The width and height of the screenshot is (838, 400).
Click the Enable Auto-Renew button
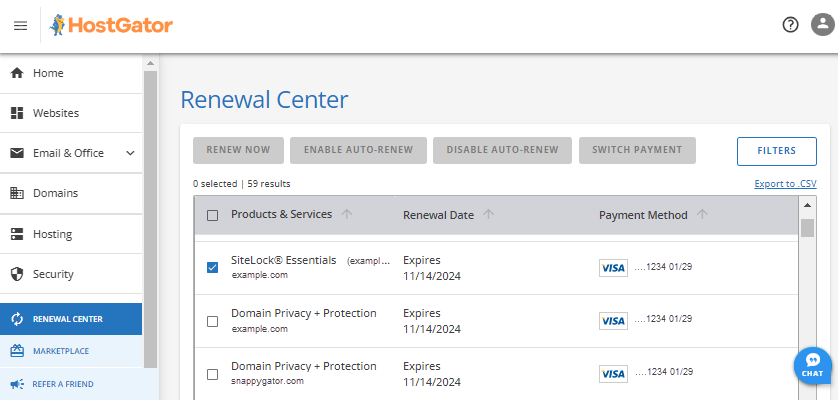359,150
